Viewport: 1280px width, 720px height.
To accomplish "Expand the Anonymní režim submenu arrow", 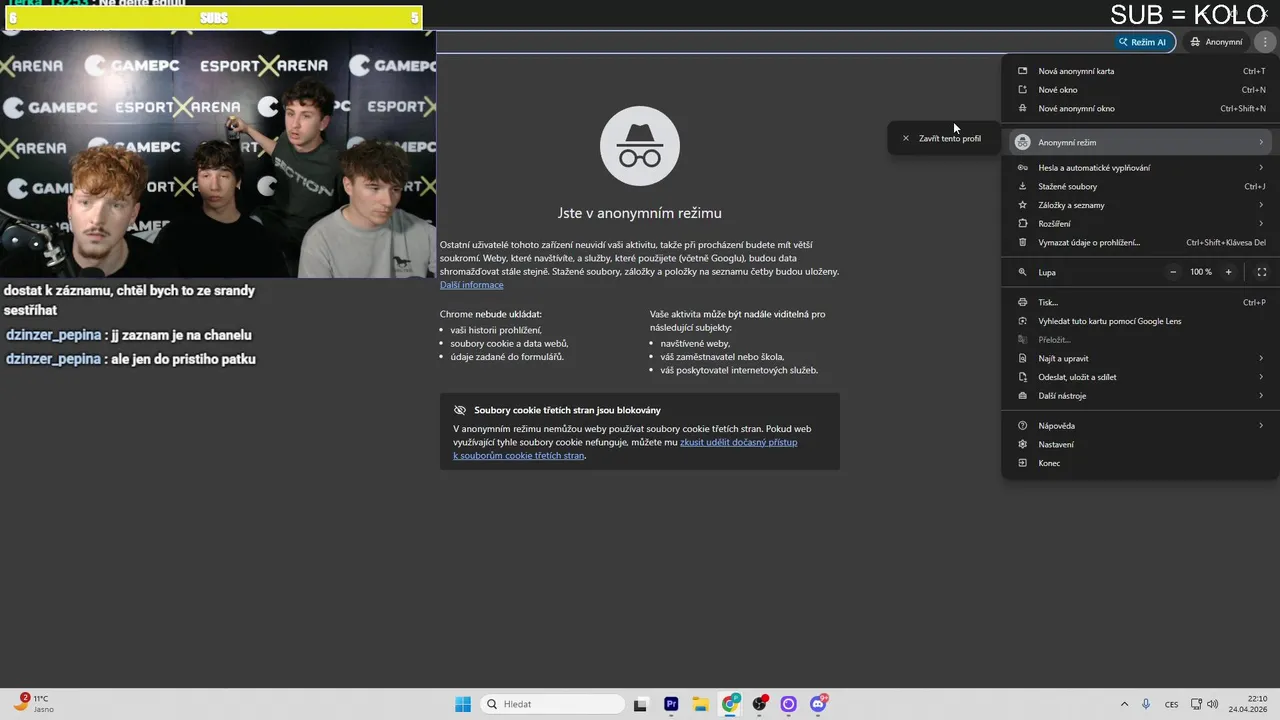I will point(1261,142).
